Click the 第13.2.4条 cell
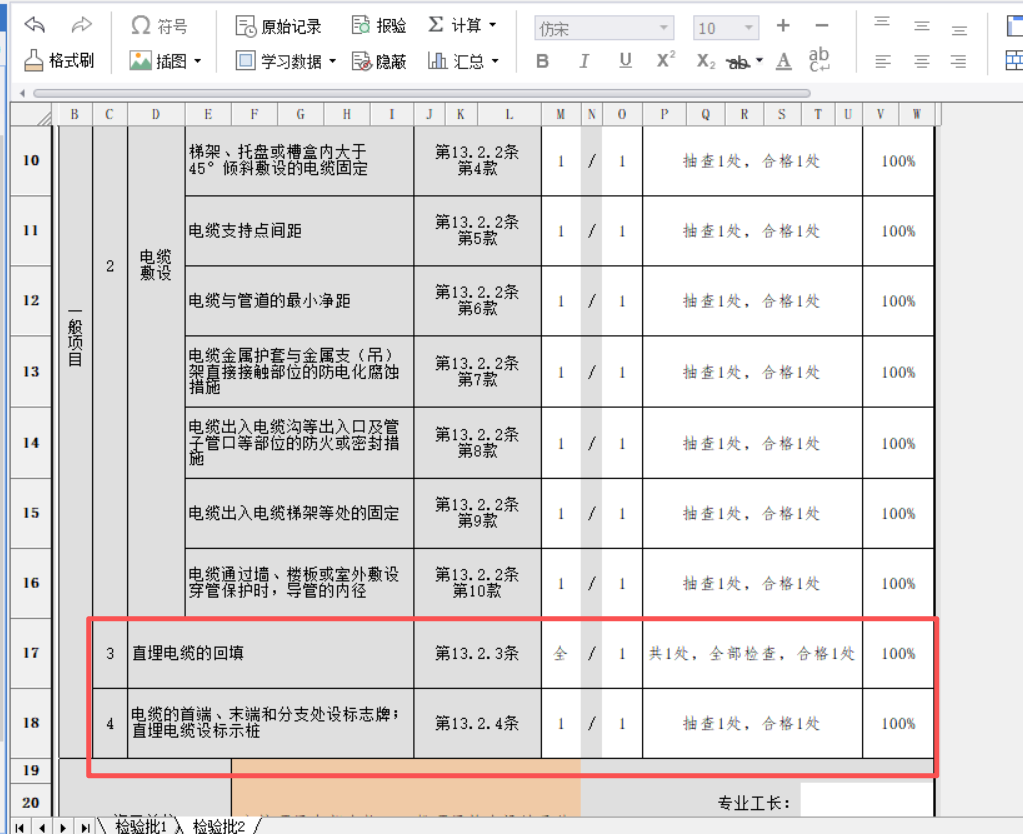Screen dimensions: 1023x834 click(x=478, y=723)
